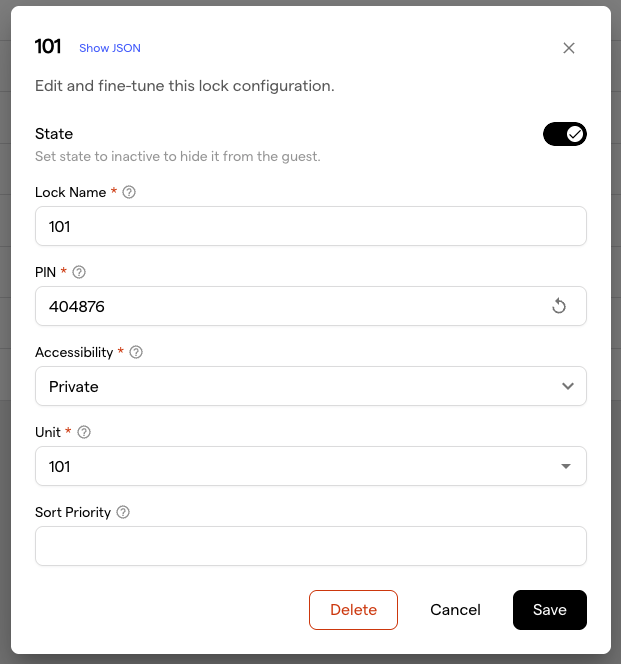
Task: Save the lock configuration
Action: pyautogui.click(x=549, y=610)
